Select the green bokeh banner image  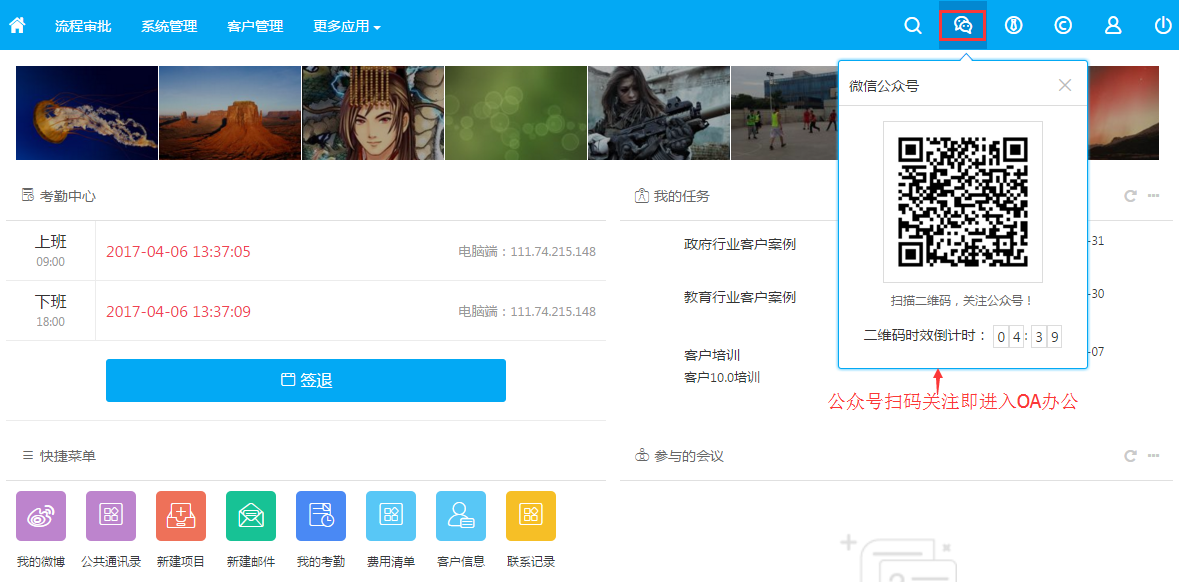pos(516,113)
